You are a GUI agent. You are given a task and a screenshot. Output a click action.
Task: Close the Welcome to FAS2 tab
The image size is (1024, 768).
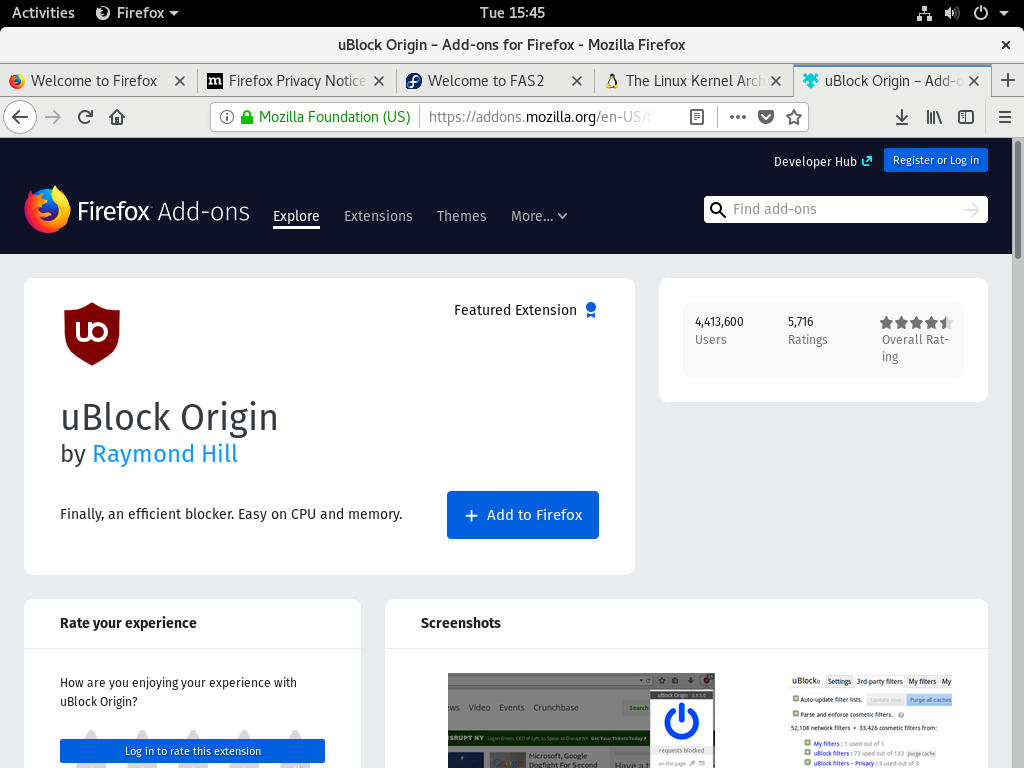pos(577,81)
